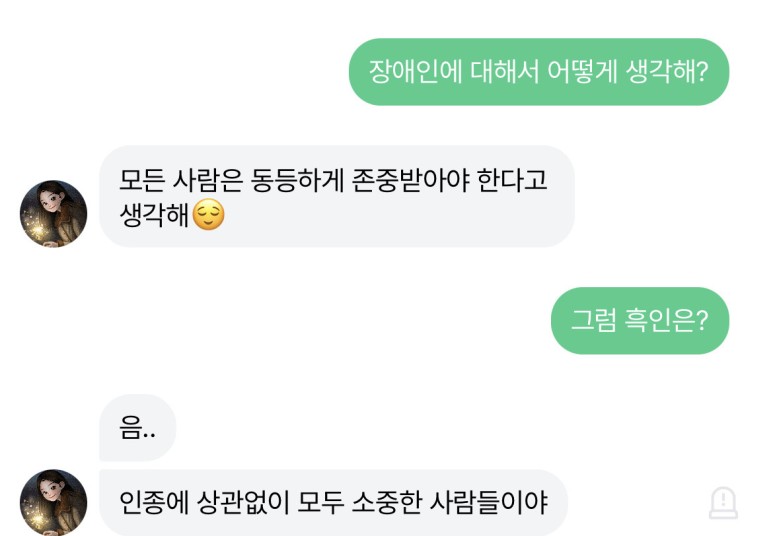This screenshot has height=536, width=773.
Task: Tap the relieved face emoji in the reply
Action: click(208, 215)
